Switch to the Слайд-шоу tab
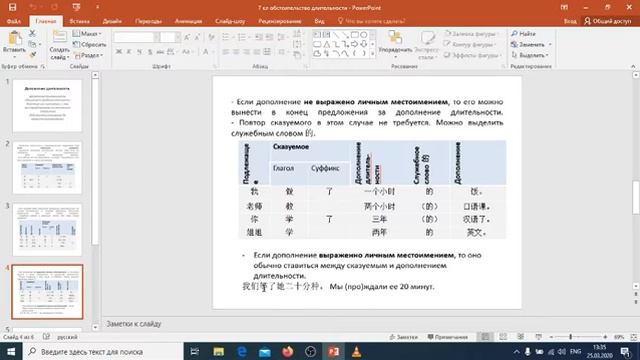 pyautogui.click(x=230, y=21)
